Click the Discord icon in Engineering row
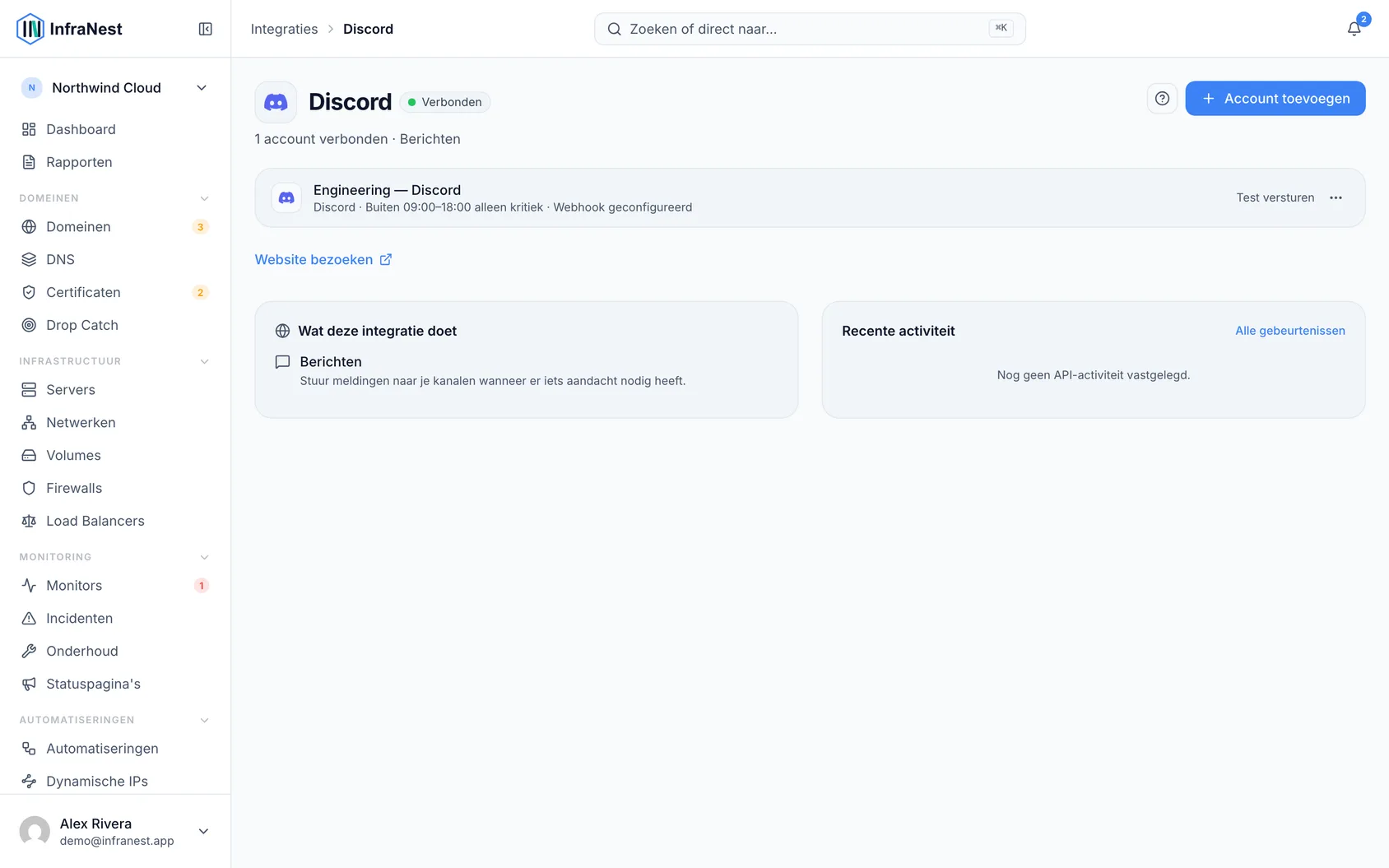The width and height of the screenshot is (1389, 868). (x=286, y=198)
